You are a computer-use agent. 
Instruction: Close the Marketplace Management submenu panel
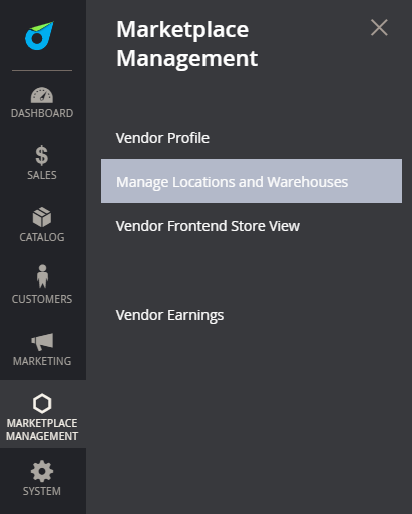(379, 27)
